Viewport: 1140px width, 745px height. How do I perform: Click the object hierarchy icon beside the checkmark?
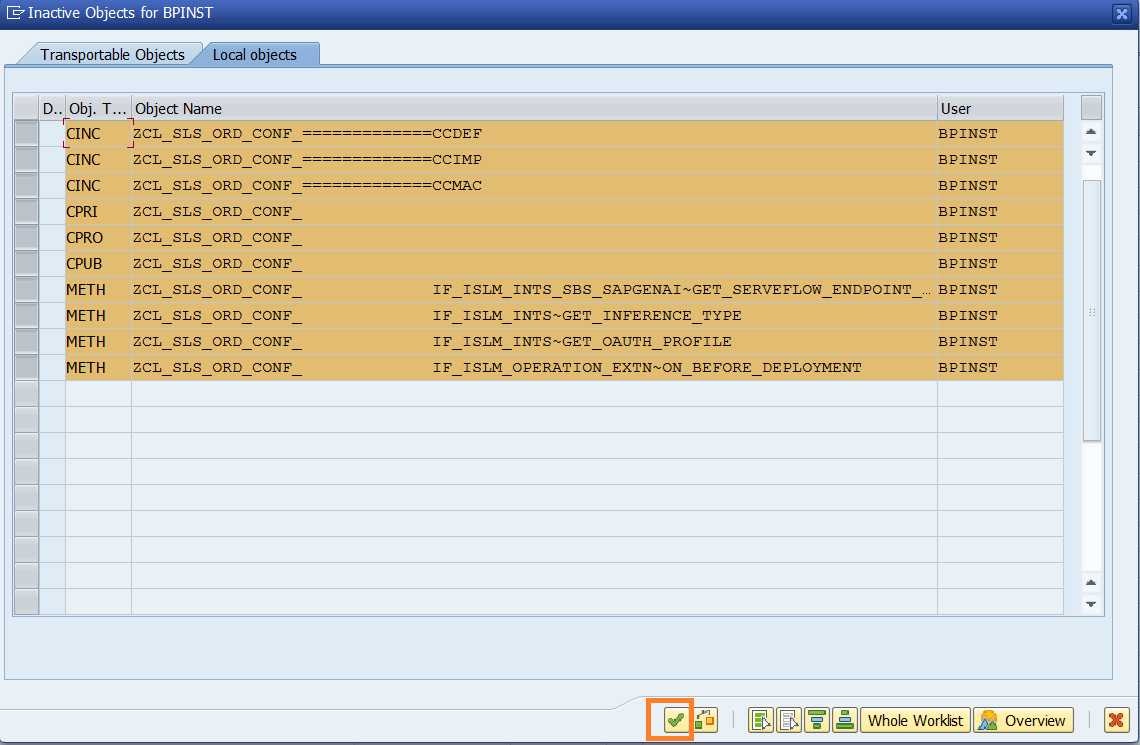point(706,720)
